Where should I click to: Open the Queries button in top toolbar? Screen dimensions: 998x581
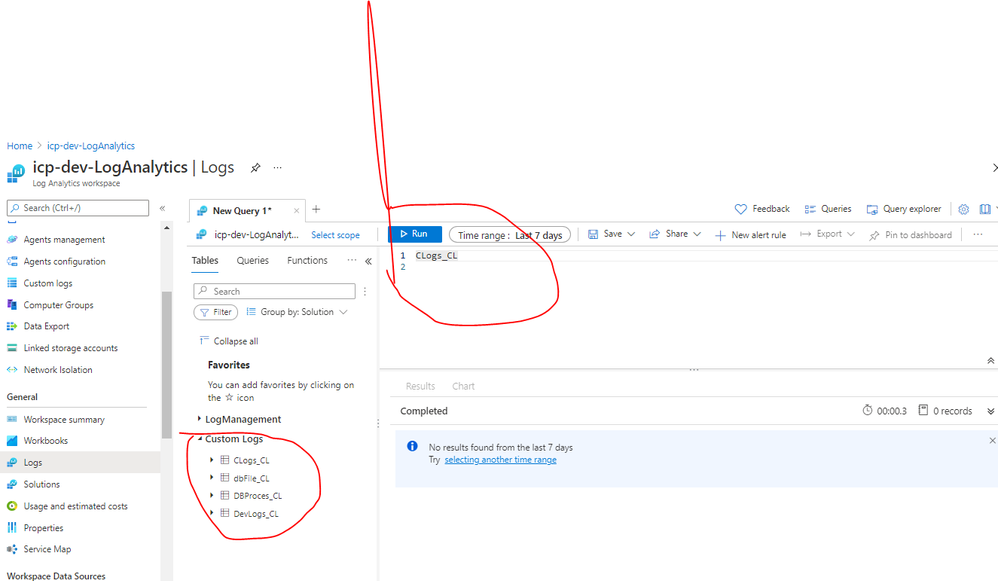point(827,209)
